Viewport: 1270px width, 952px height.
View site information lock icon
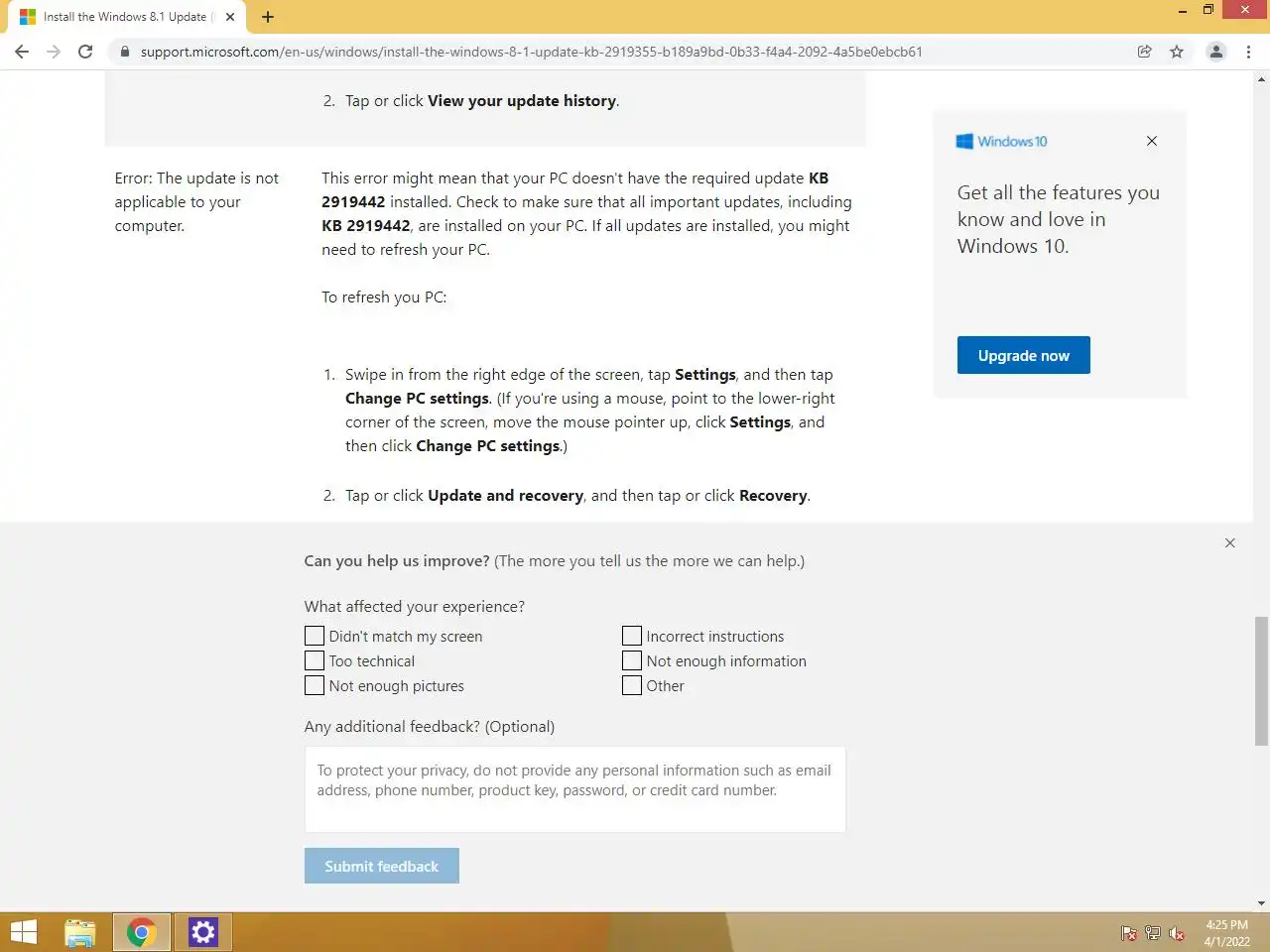point(125,52)
